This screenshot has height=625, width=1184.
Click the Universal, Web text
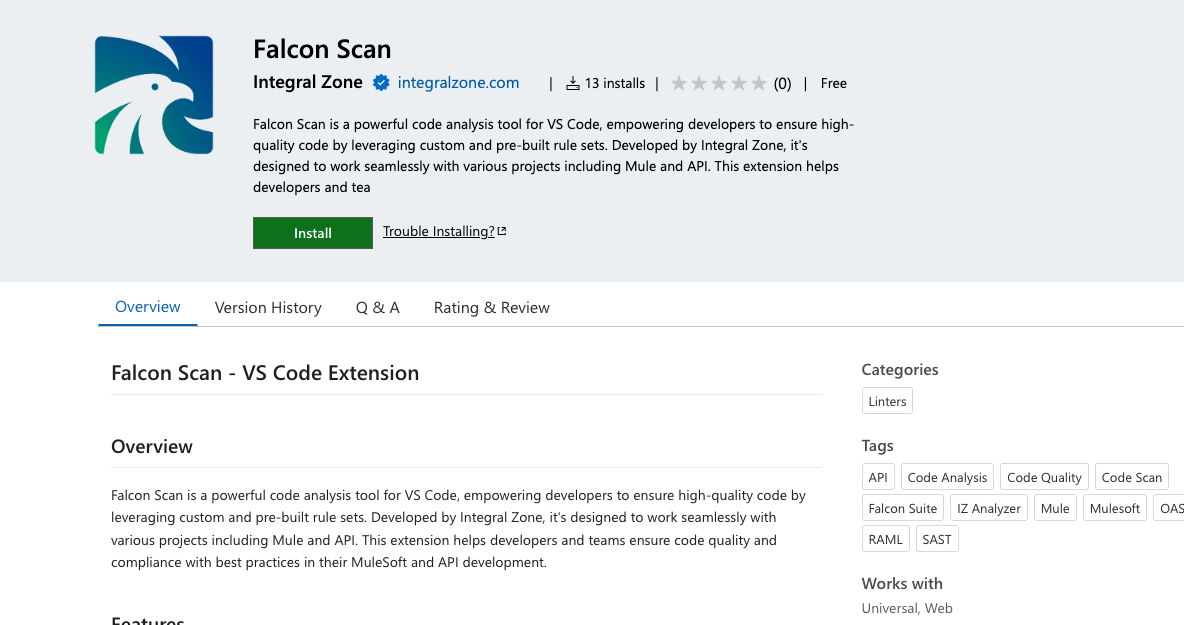point(907,608)
